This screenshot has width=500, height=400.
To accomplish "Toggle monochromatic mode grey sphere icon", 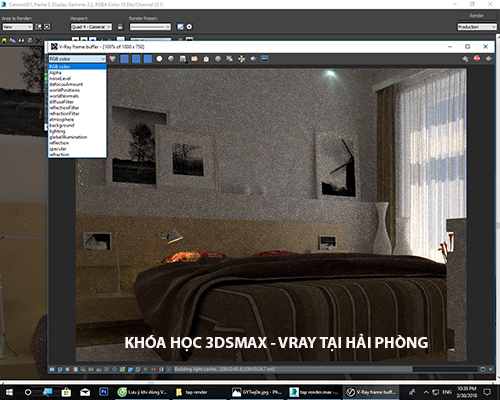I will [171, 59].
